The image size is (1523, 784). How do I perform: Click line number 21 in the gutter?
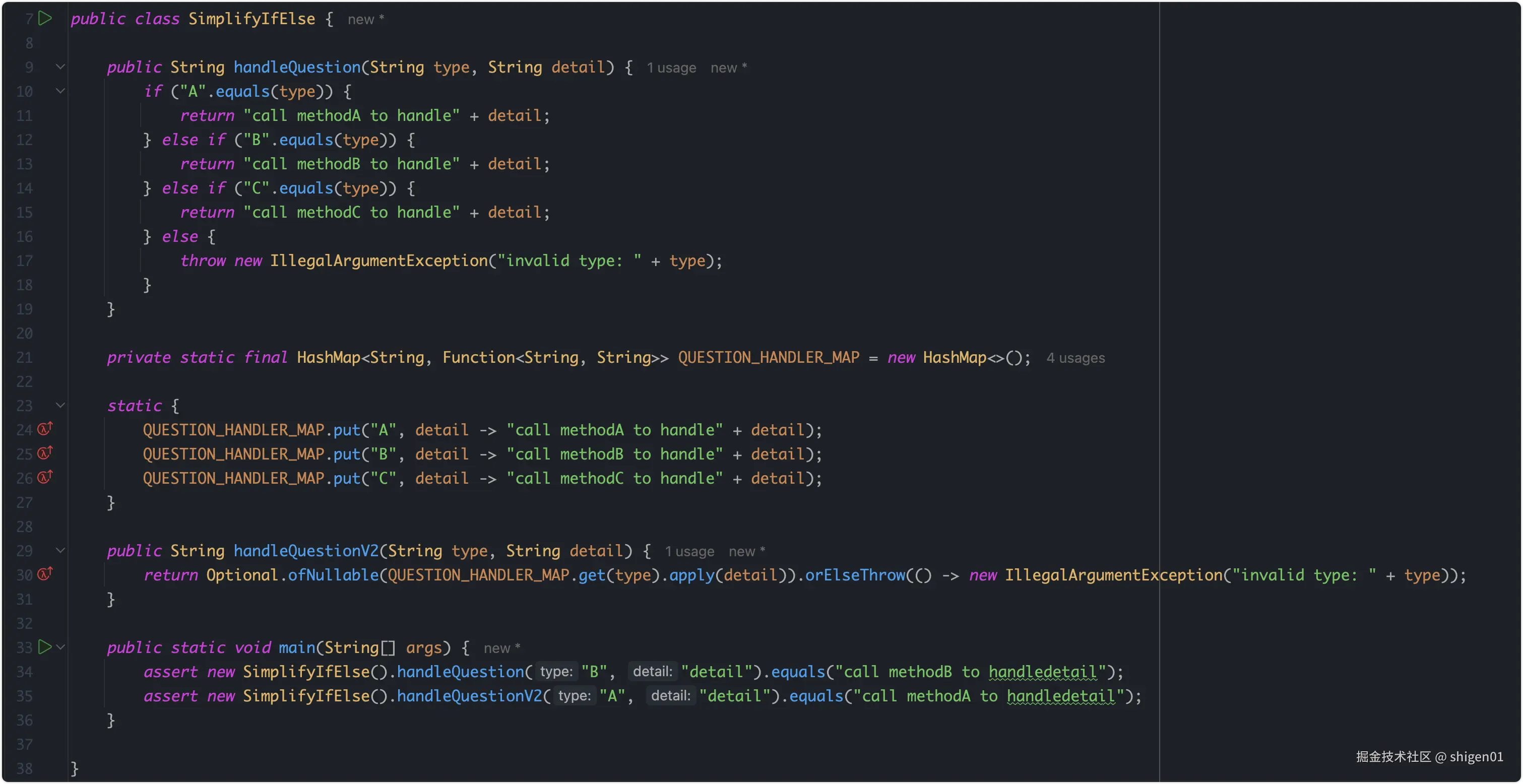tap(24, 358)
